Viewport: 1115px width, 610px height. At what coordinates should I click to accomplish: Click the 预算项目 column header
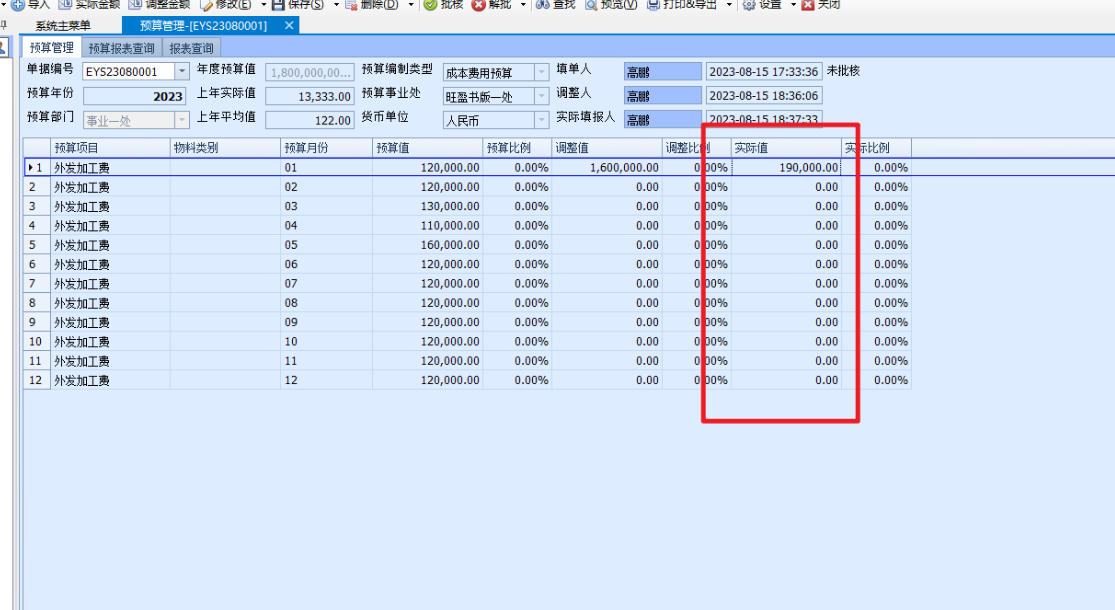coord(111,148)
